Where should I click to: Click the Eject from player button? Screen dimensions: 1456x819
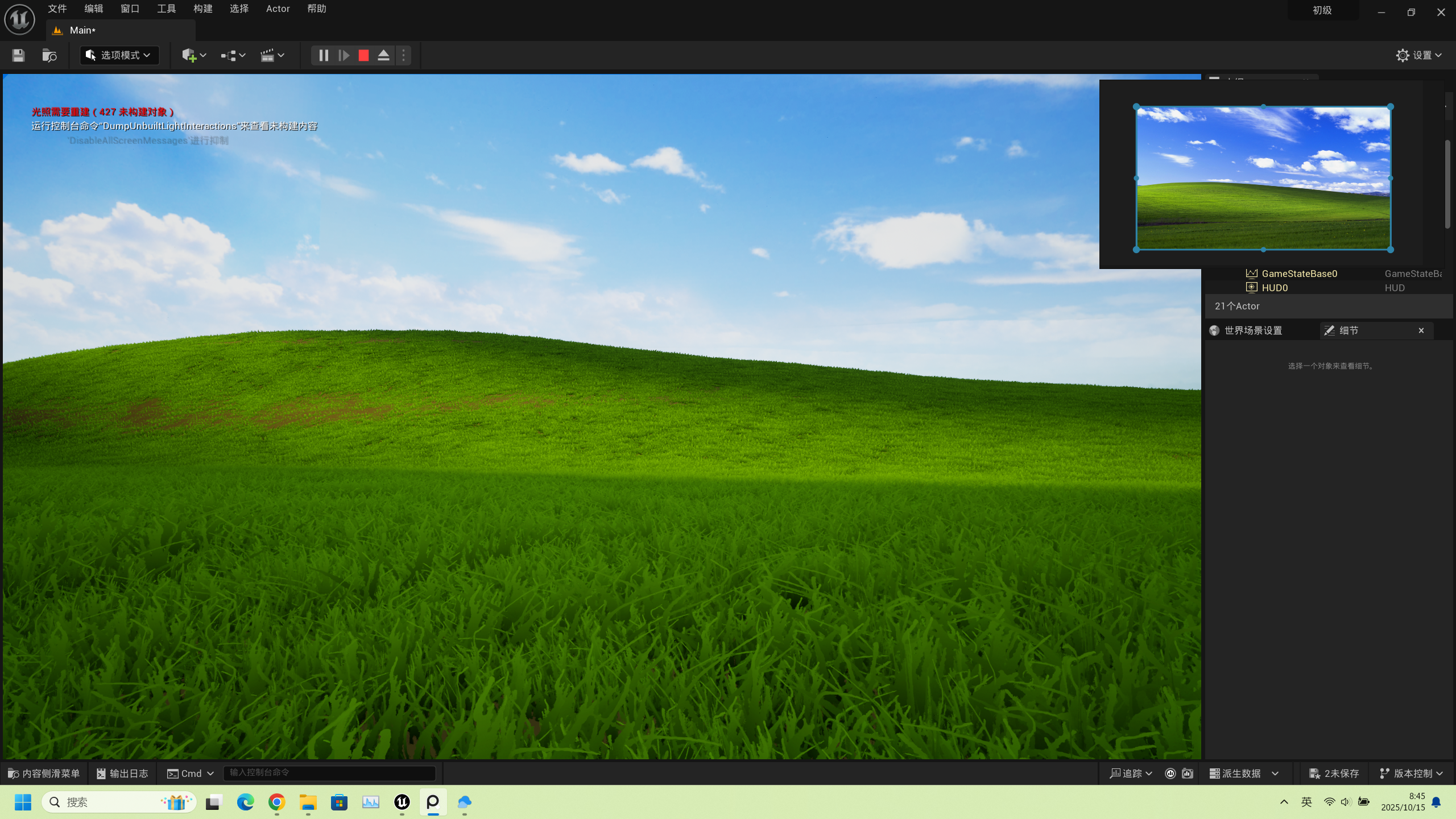point(383,55)
